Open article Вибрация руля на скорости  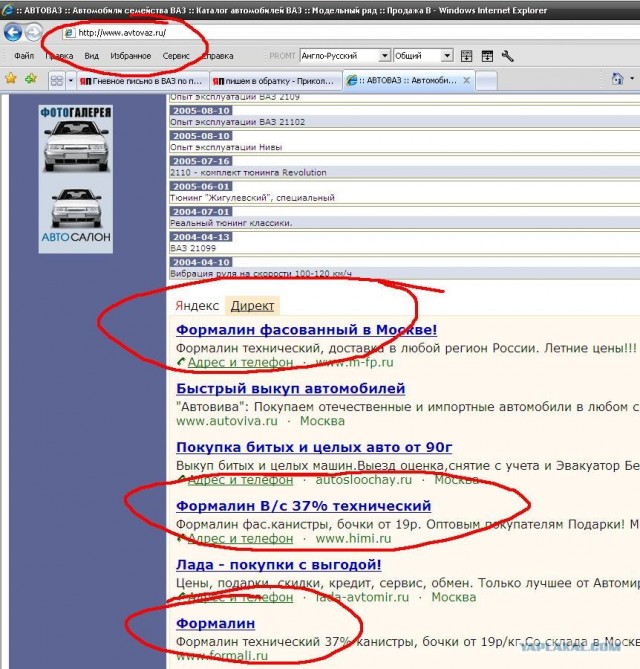click(x=261, y=273)
